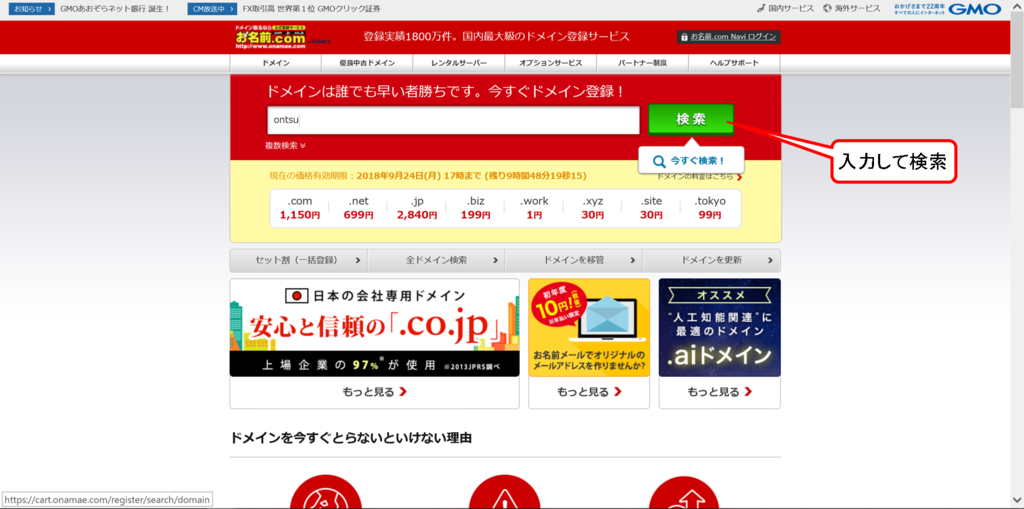Click the domain search input field
Viewport: 1024px width, 509px height.
[x=453, y=120]
